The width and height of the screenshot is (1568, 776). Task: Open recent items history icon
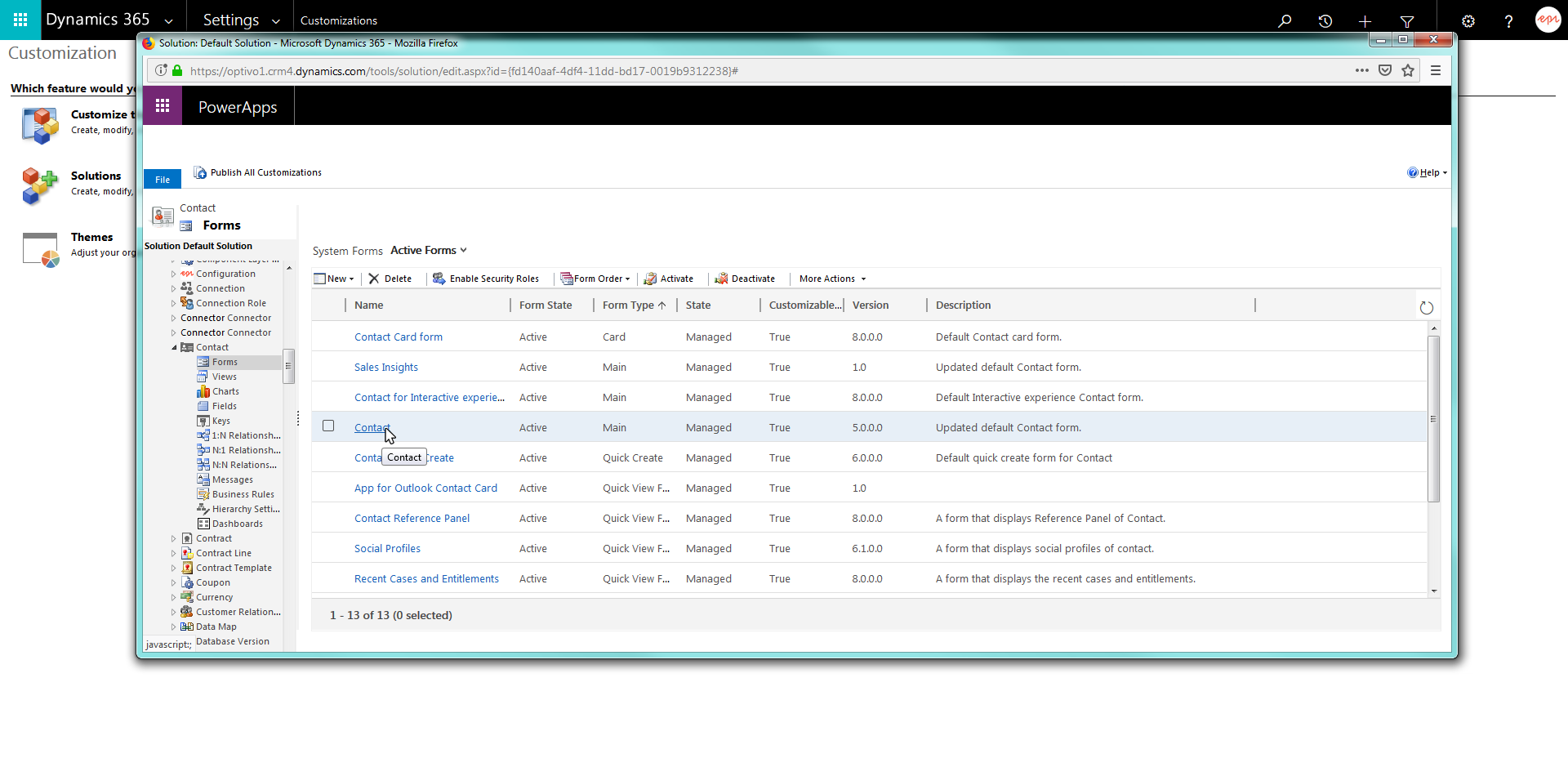(1325, 20)
